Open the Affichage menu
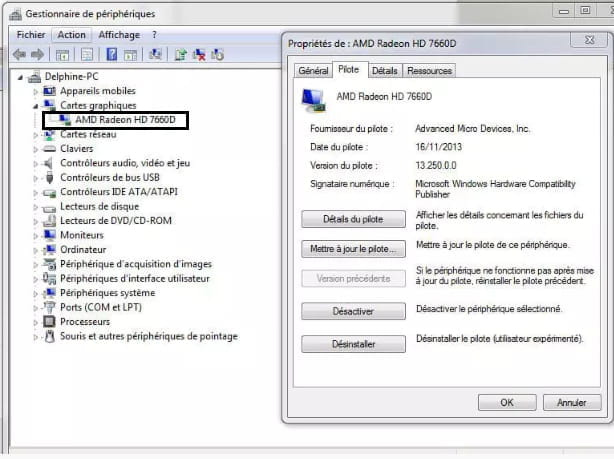Viewport: 614px width, 459px height. 119,35
